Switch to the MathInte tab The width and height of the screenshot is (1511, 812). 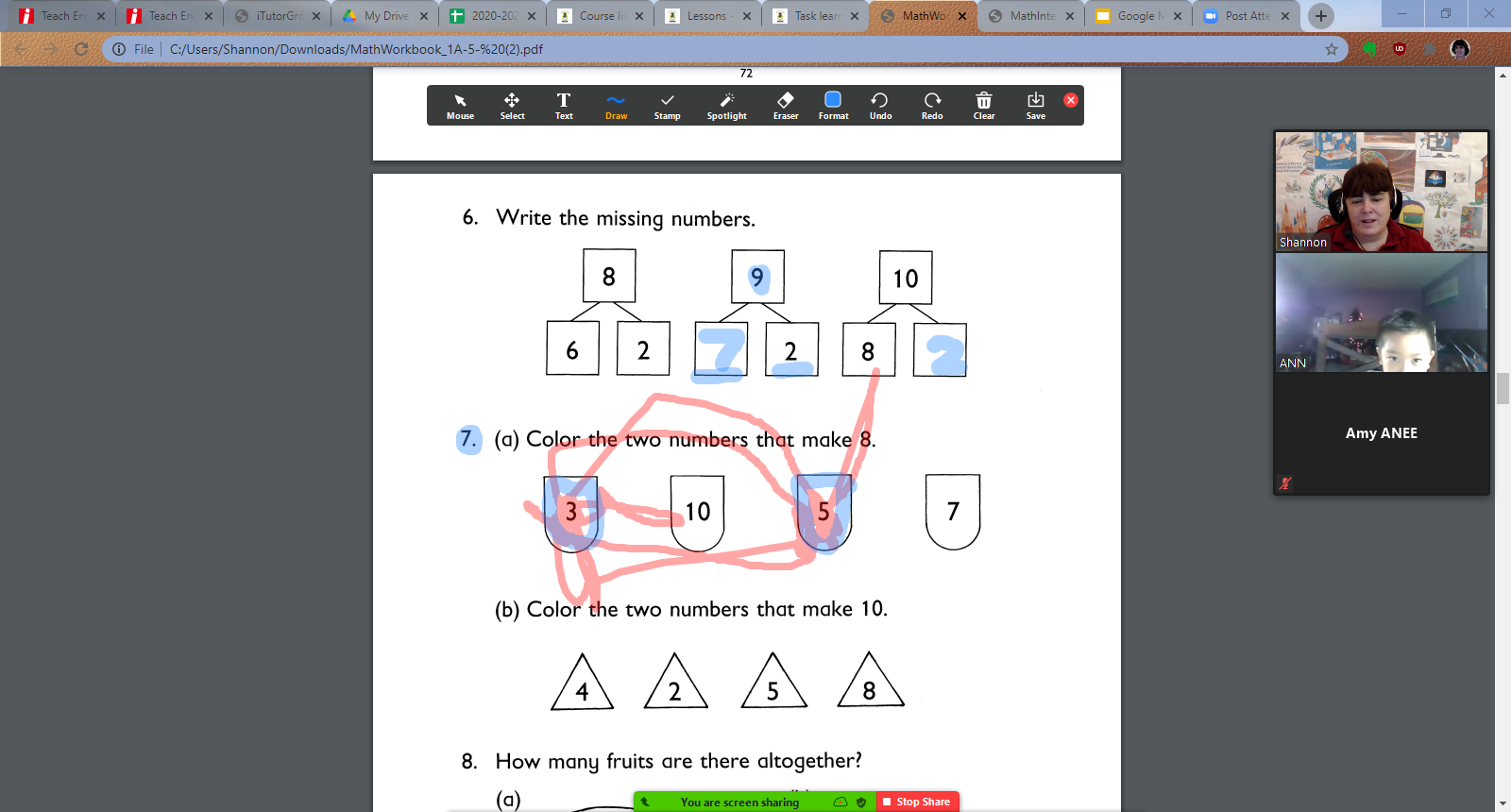pyautogui.click(x=1032, y=16)
